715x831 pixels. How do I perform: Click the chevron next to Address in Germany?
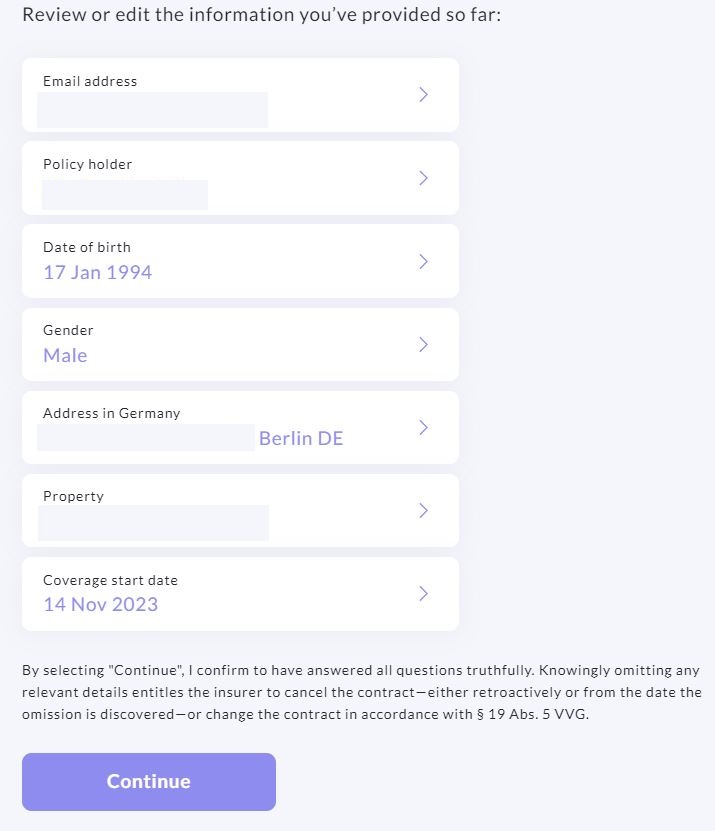(422, 427)
